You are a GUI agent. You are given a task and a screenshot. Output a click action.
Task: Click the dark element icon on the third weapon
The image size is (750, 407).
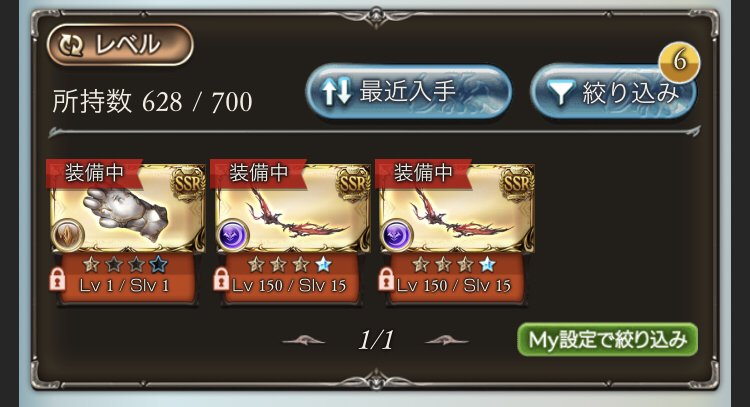point(397,235)
